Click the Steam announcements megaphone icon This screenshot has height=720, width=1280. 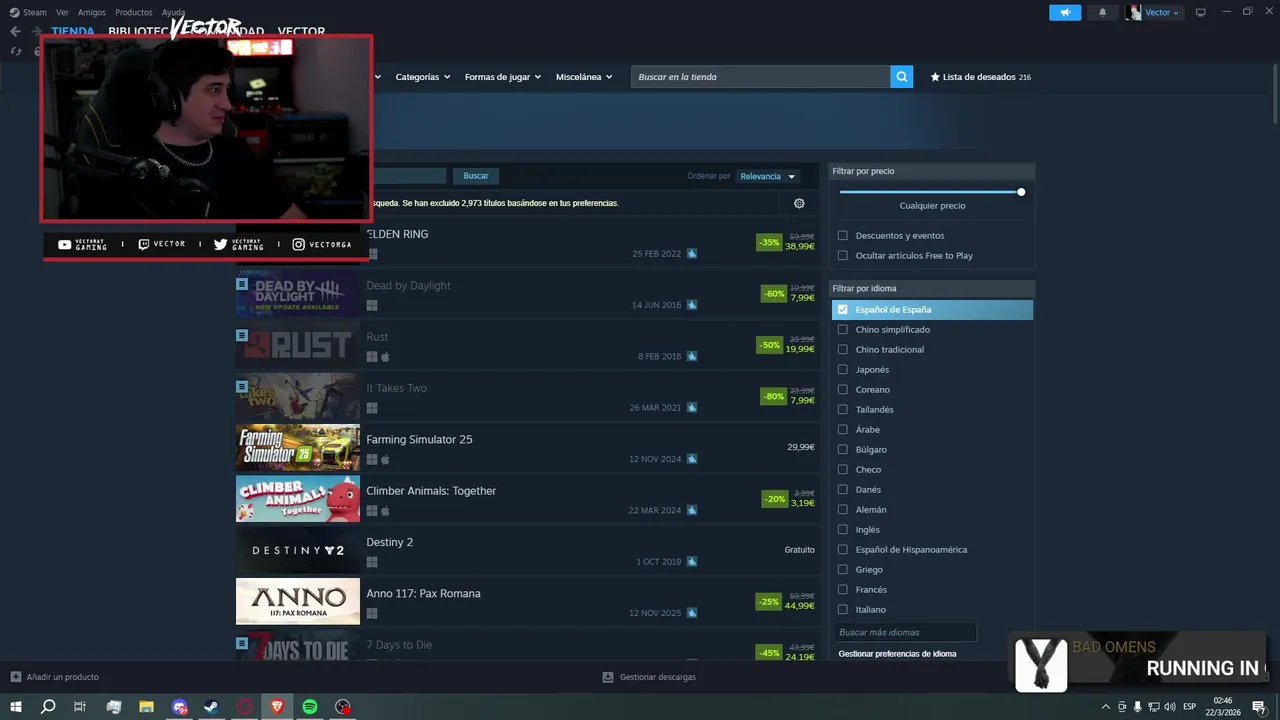[x=1065, y=12]
